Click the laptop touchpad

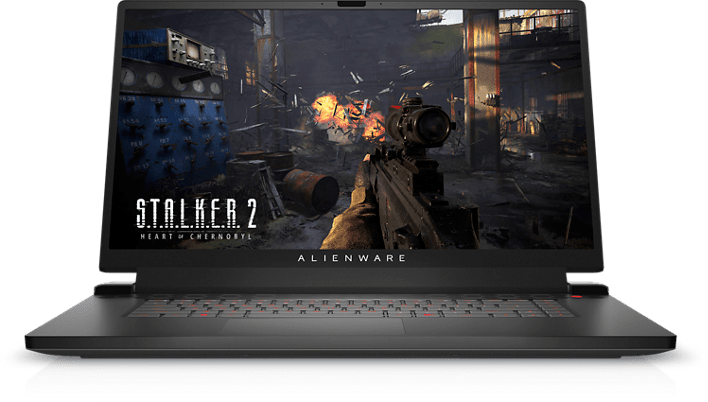tap(312, 326)
